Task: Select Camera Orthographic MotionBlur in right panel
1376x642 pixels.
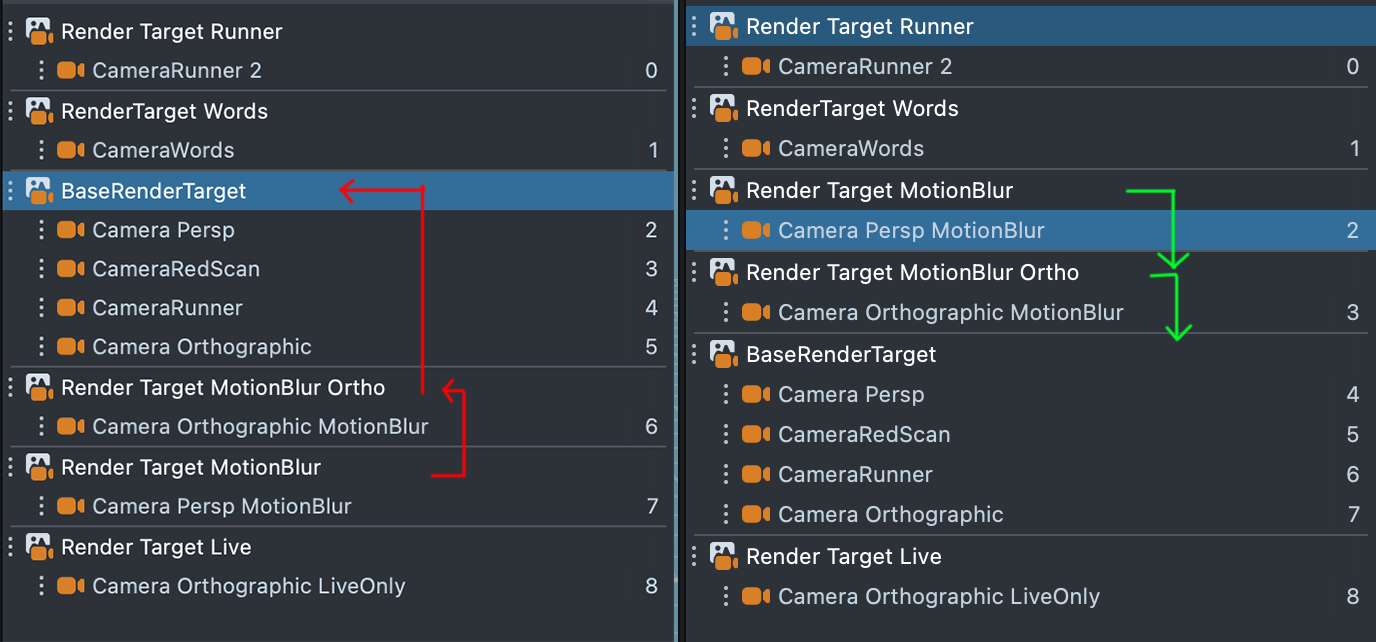Action: tap(950, 313)
